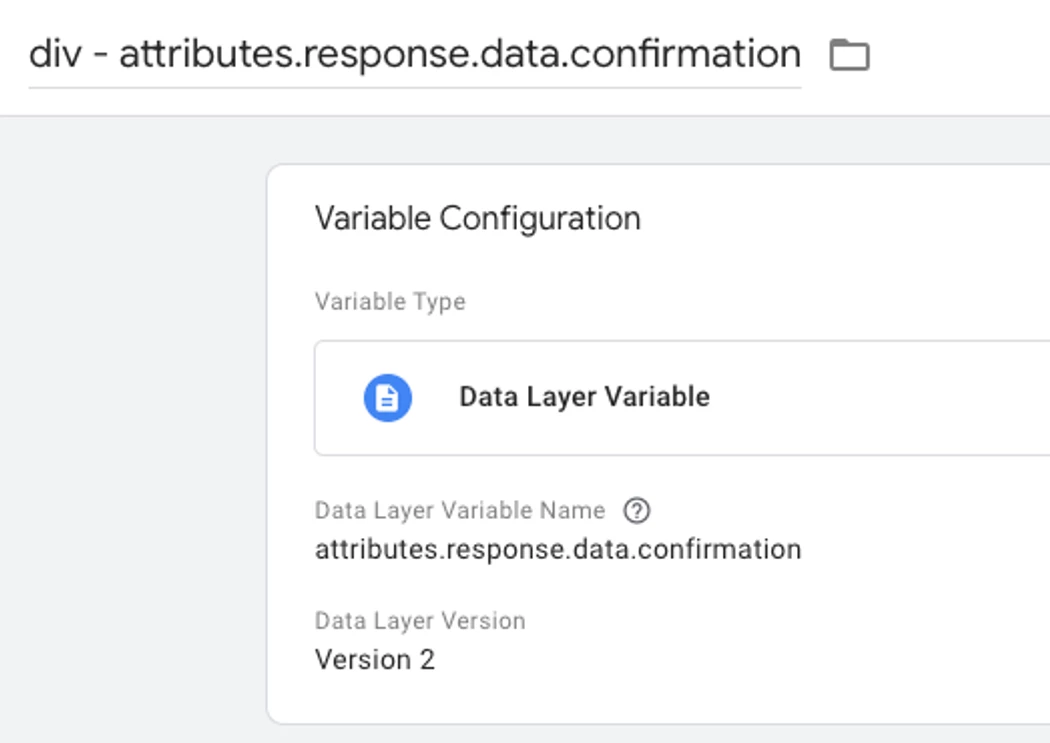This screenshot has width=1050, height=743.
Task: Click the word 'div' in the title
Action: point(53,54)
